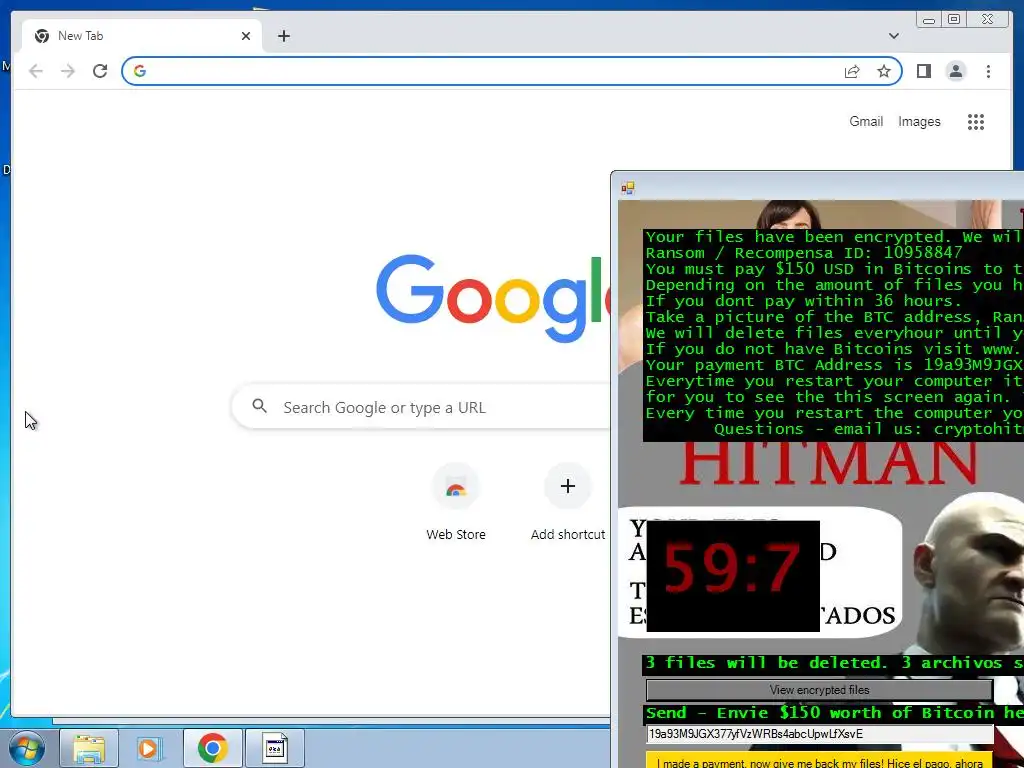The height and width of the screenshot is (768, 1024).
Task: Click the Search Google or type a URL box
Action: click(x=421, y=407)
